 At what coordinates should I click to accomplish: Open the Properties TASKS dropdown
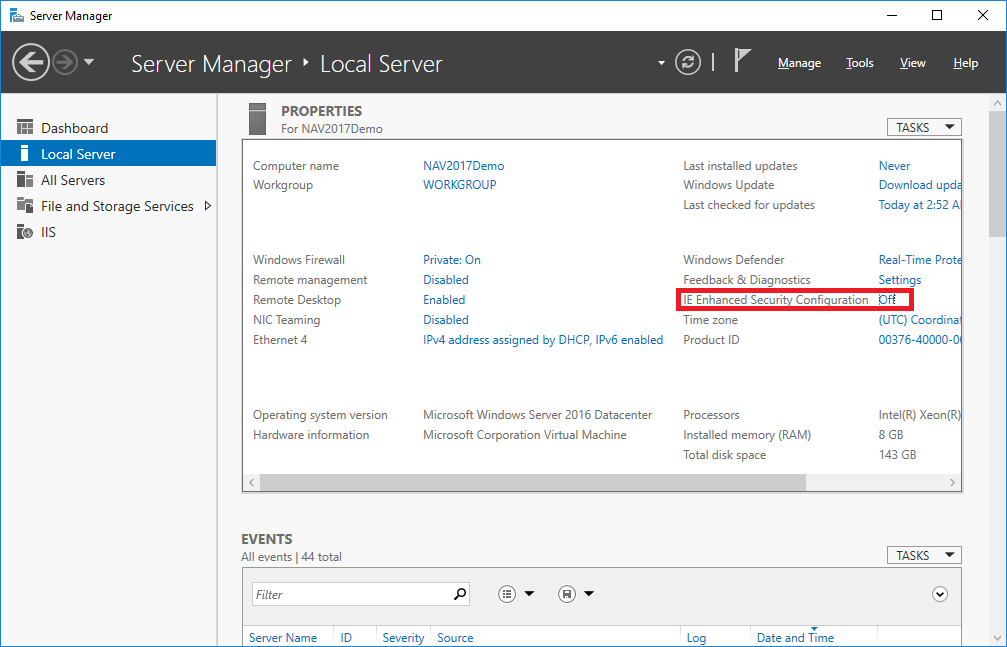tap(924, 127)
